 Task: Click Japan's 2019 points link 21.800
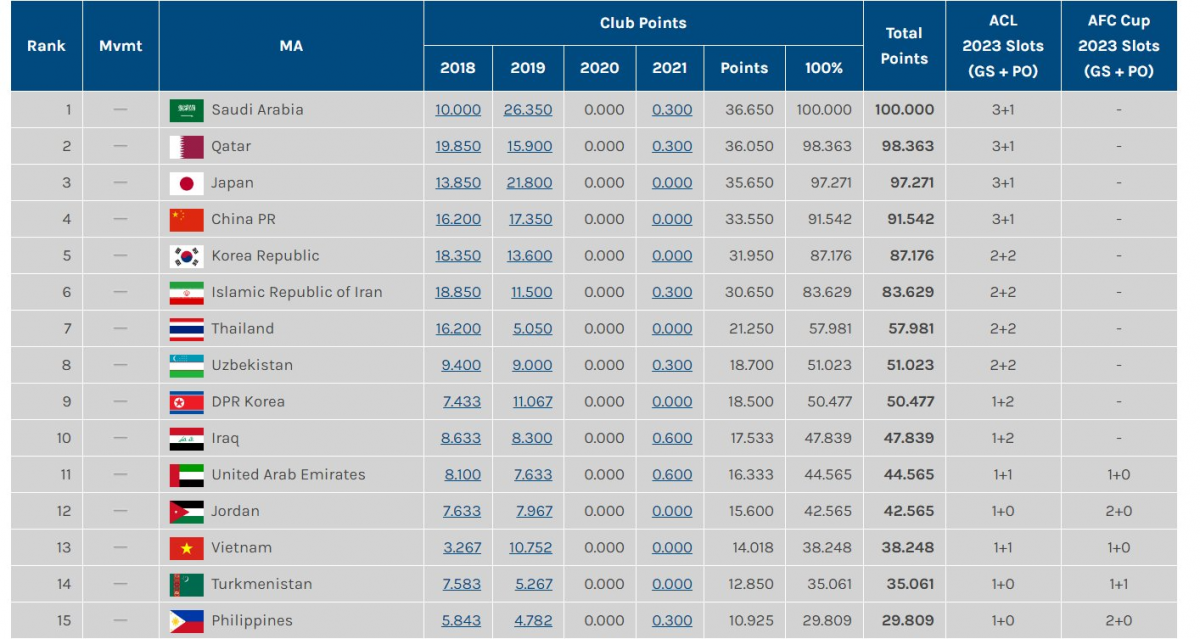[529, 183]
